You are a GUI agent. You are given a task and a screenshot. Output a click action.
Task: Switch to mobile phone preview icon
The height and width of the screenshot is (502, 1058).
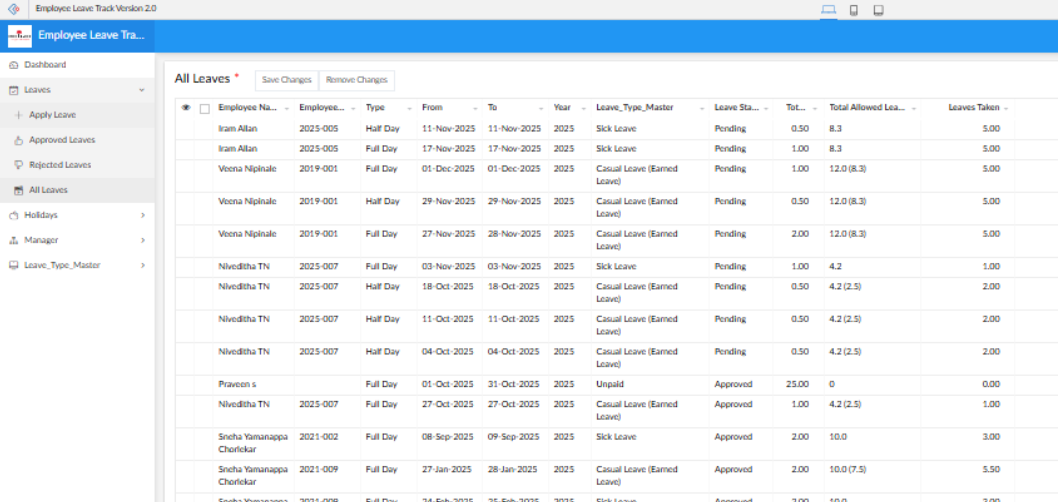point(853,10)
